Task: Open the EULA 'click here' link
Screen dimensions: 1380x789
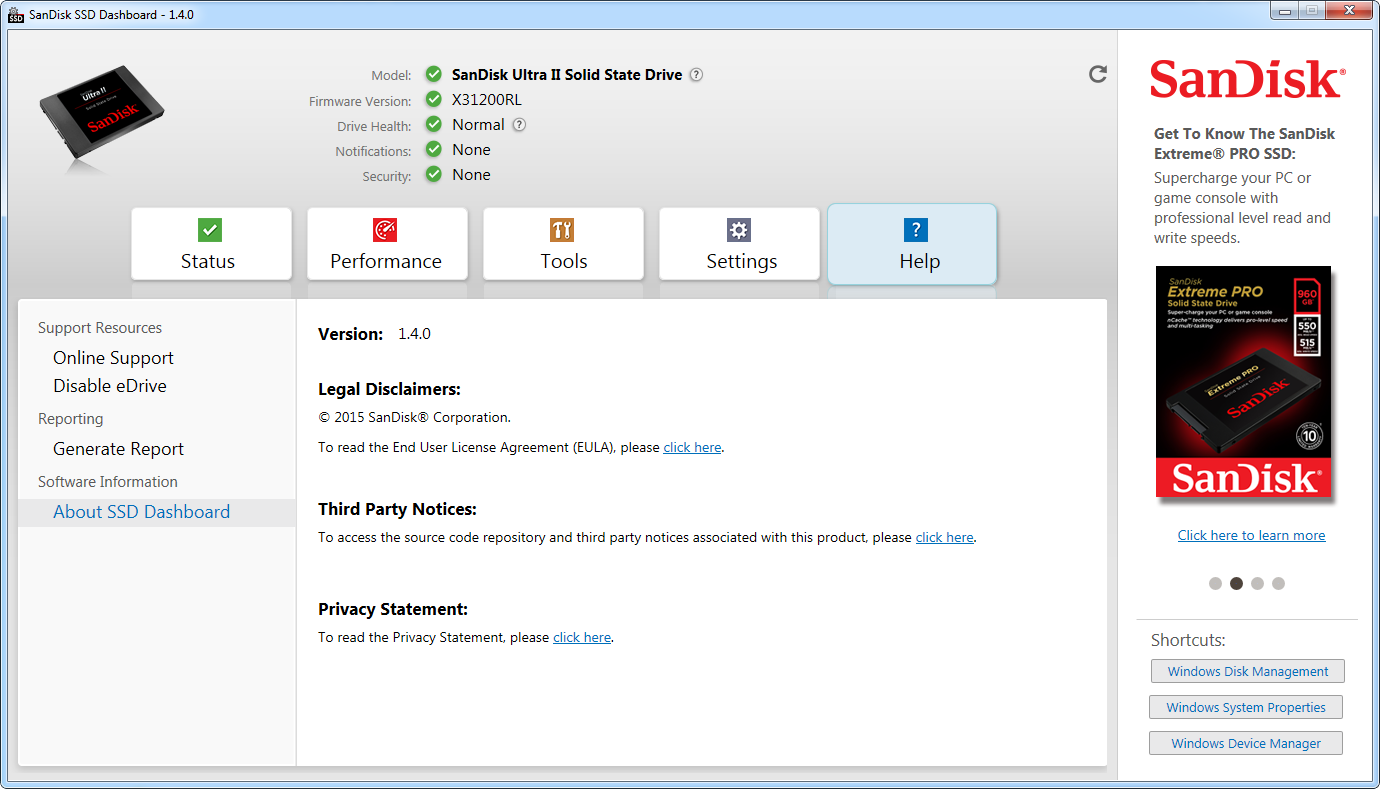Action: [x=692, y=448]
